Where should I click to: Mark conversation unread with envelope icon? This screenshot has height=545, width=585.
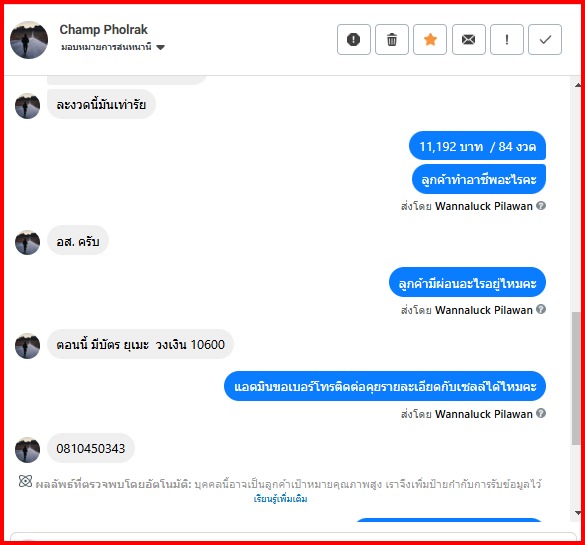point(469,40)
